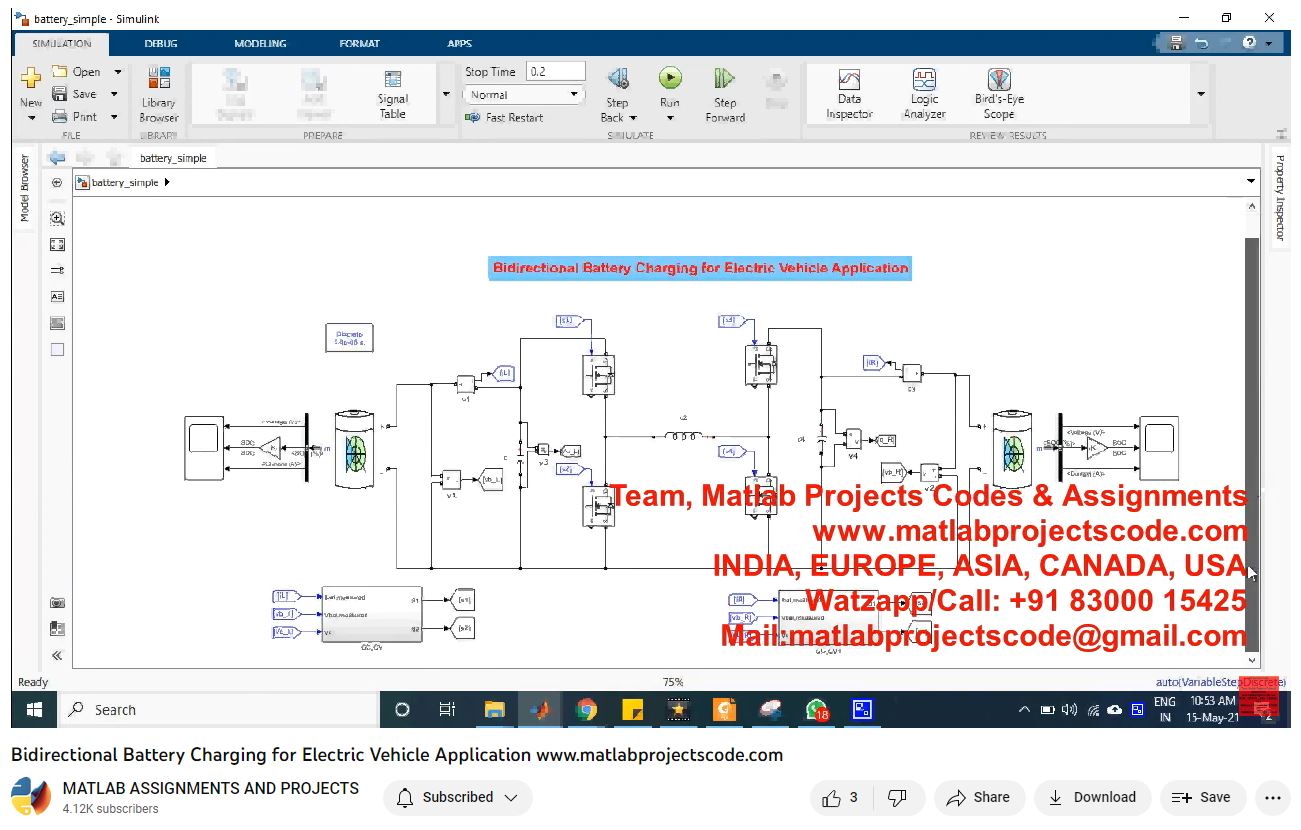
Task: Click the New model icon
Action: tap(31, 78)
